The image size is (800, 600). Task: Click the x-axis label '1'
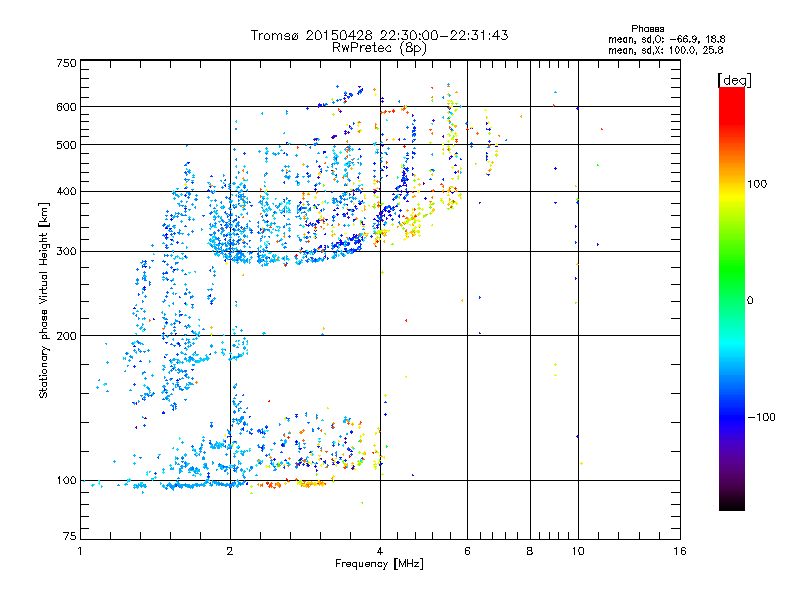(80, 551)
